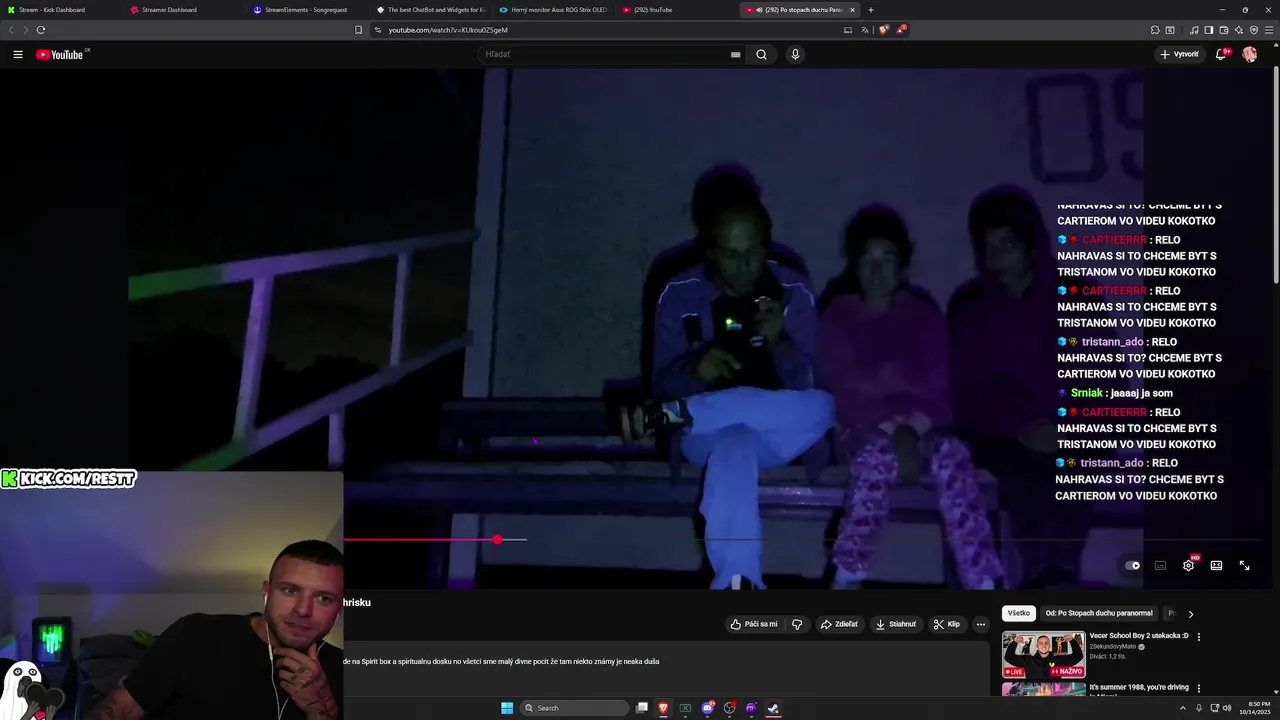Bookmark this page in the address bar

359,30
